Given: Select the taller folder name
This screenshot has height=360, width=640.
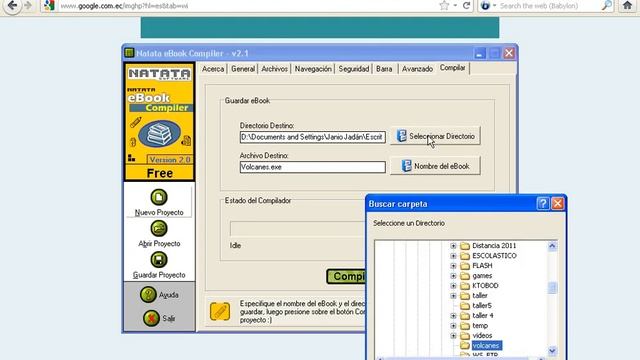Looking at the screenshot, I should (480, 296).
